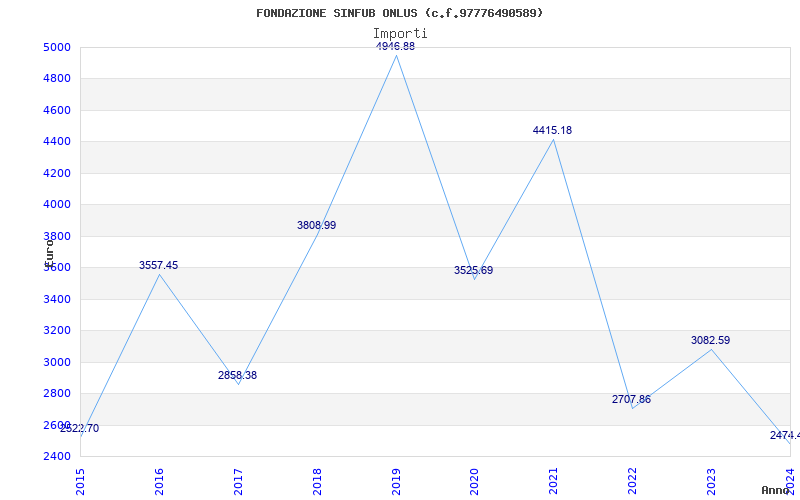This screenshot has height=500, width=800.
Task: Click the 3525.69 data label at 2020
Action: click(473, 270)
